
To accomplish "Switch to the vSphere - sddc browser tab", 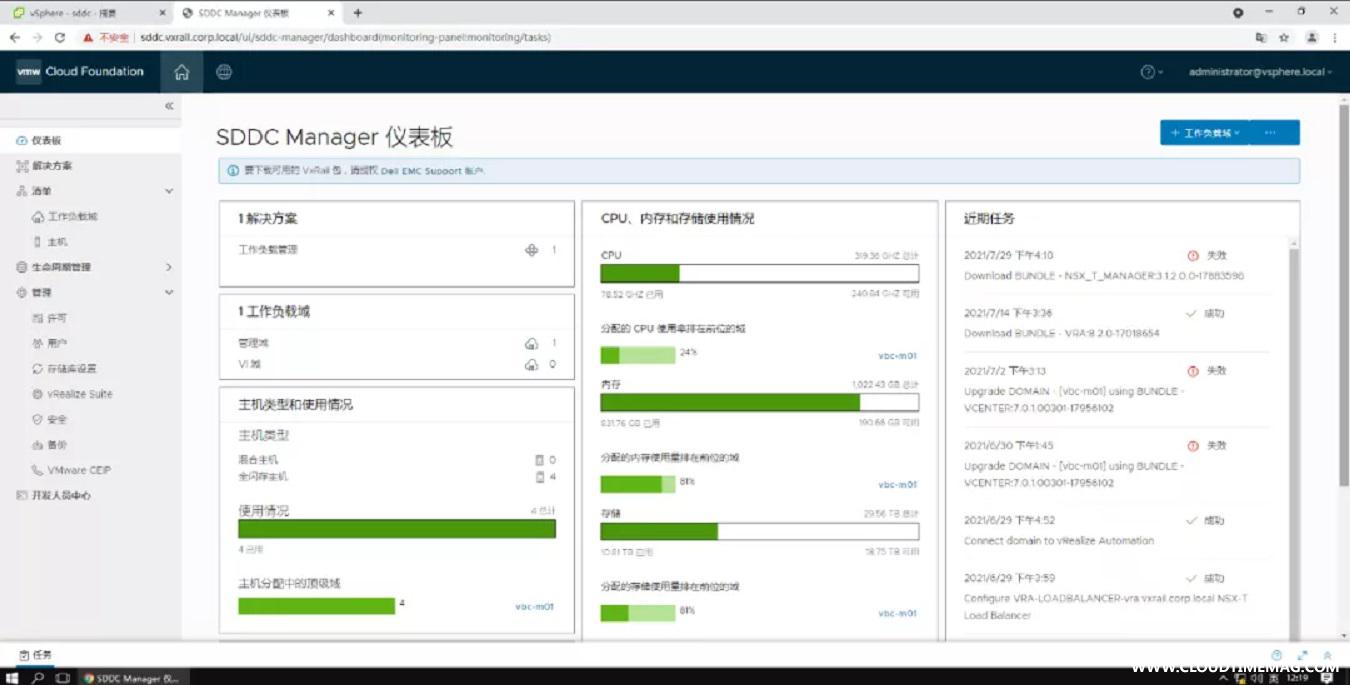I will click(x=88, y=13).
